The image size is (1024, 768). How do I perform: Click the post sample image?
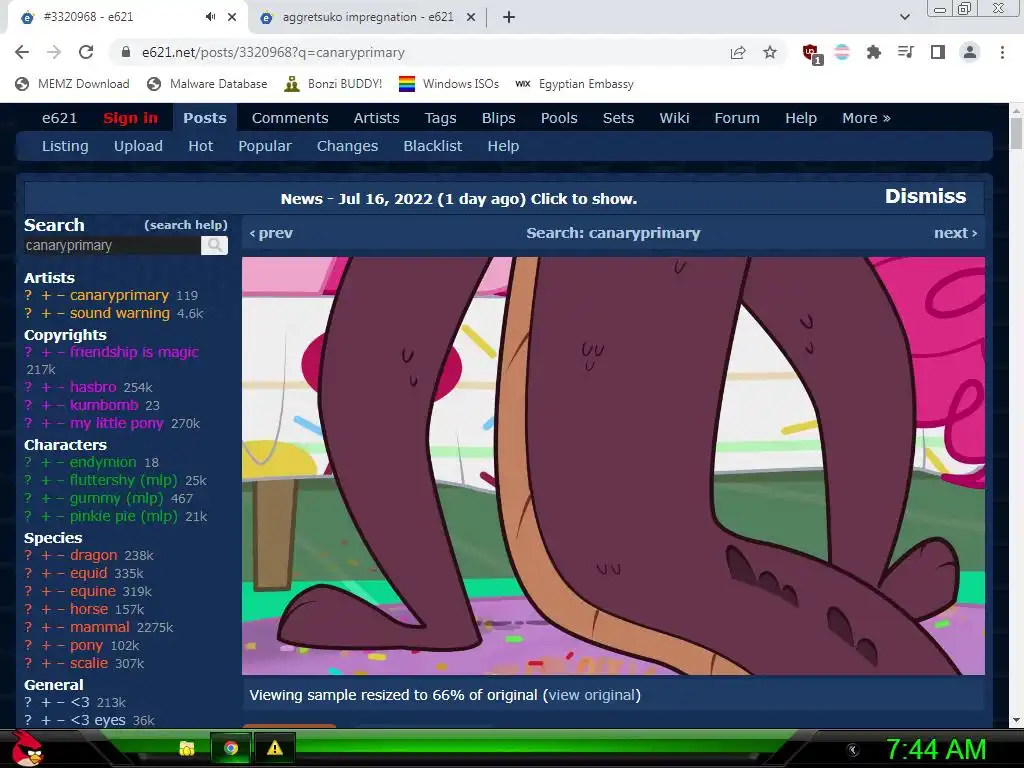pyautogui.click(x=613, y=466)
